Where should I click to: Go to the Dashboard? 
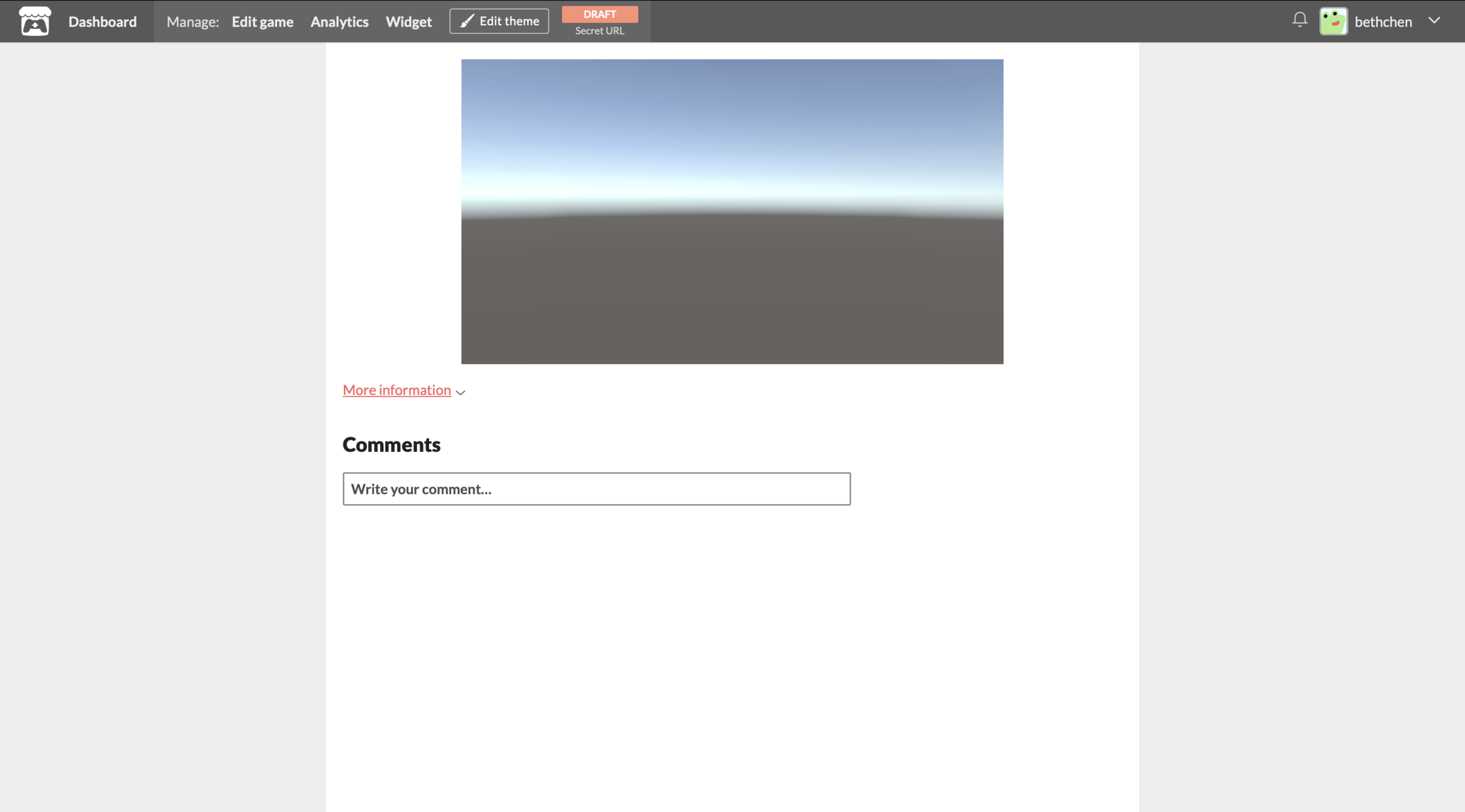point(102,22)
